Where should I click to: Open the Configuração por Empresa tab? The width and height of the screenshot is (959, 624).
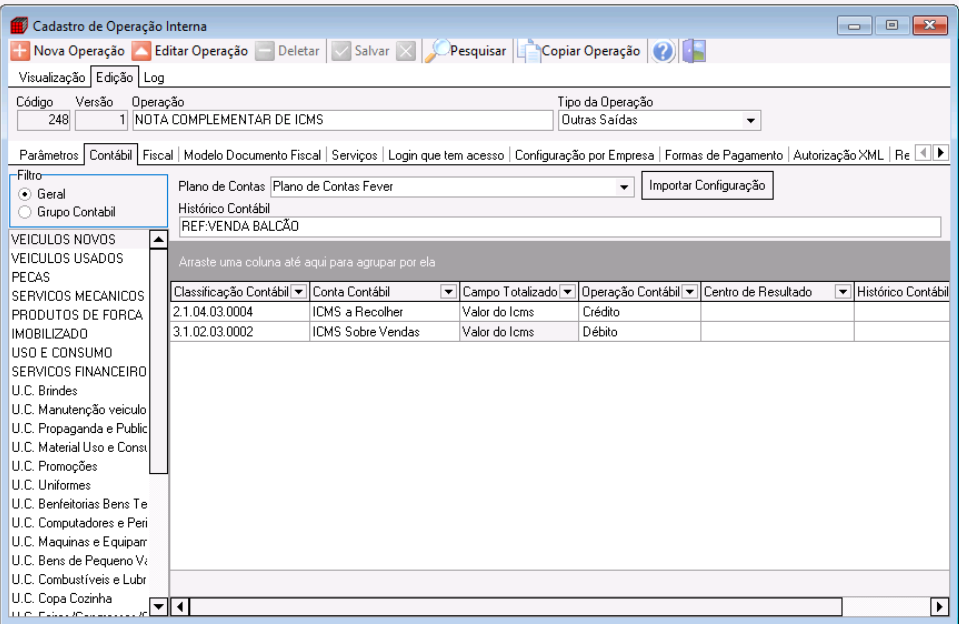point(584,155)
